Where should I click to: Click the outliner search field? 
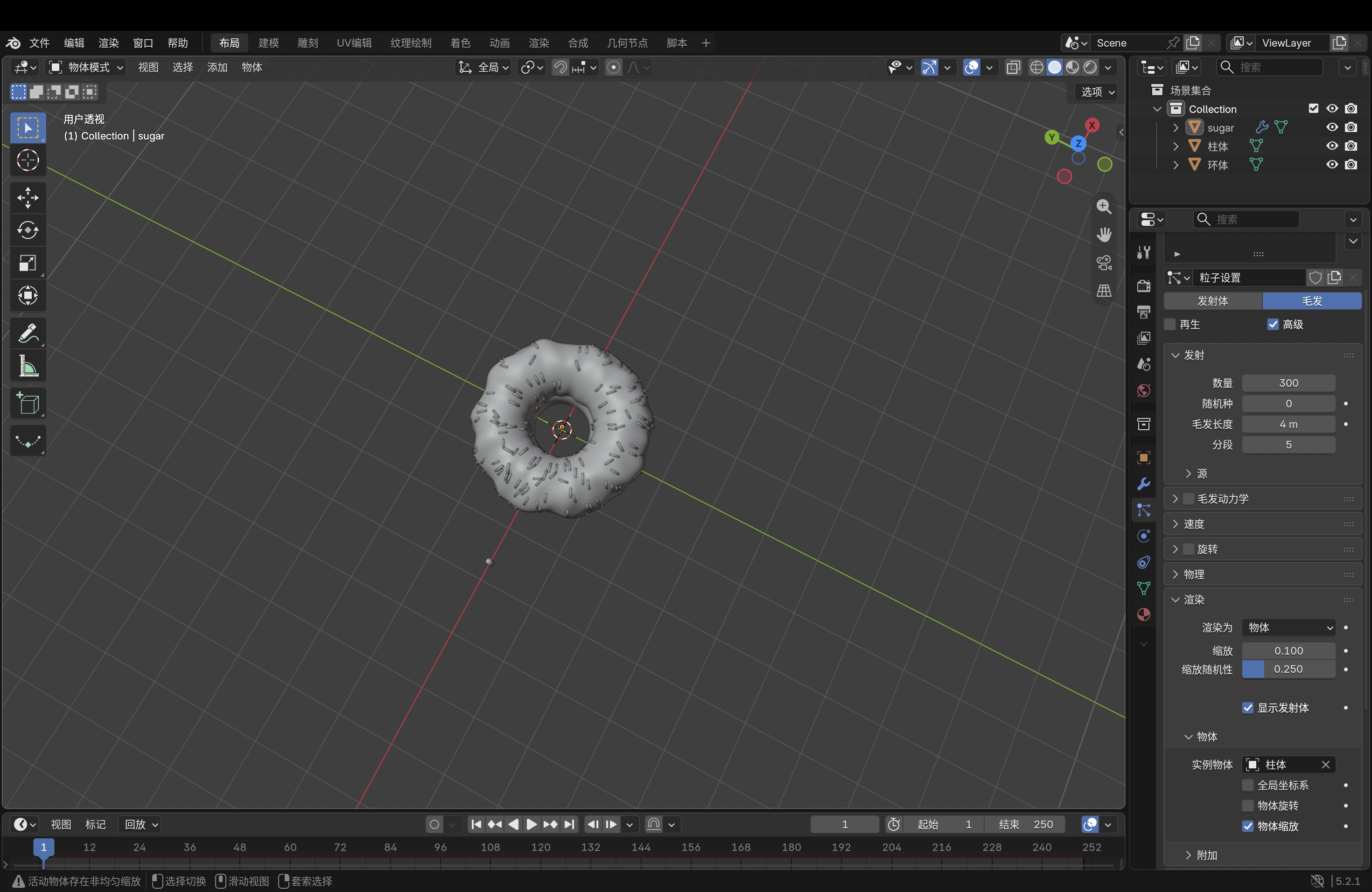pos(1270,68)
